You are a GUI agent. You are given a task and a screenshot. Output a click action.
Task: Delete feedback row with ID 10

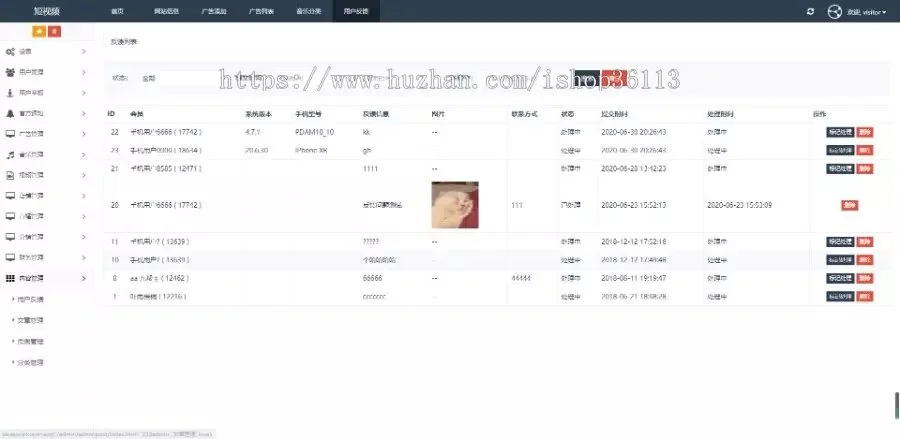point(865,260)
